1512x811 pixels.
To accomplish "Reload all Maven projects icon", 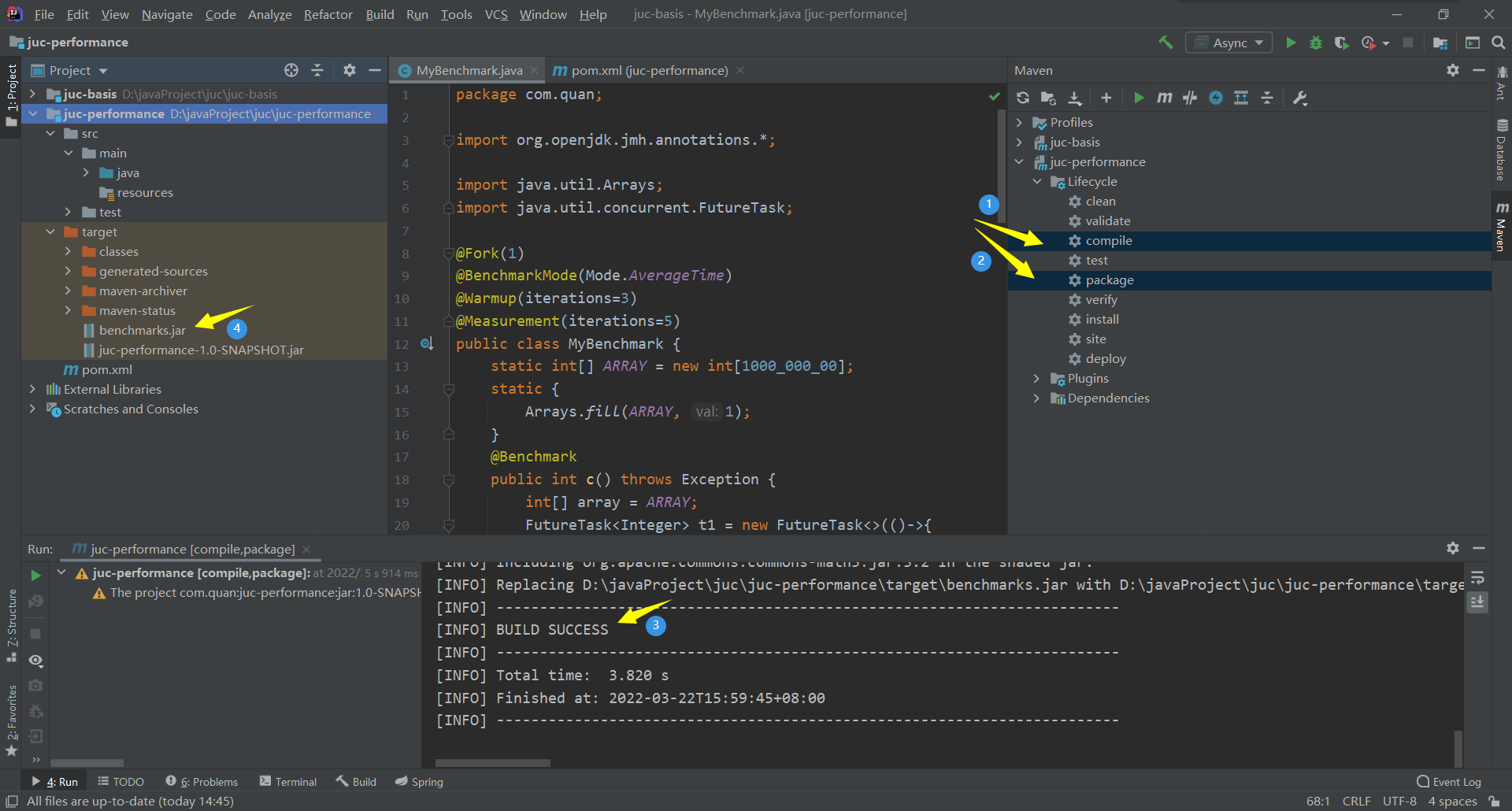I will (1023, 98).
